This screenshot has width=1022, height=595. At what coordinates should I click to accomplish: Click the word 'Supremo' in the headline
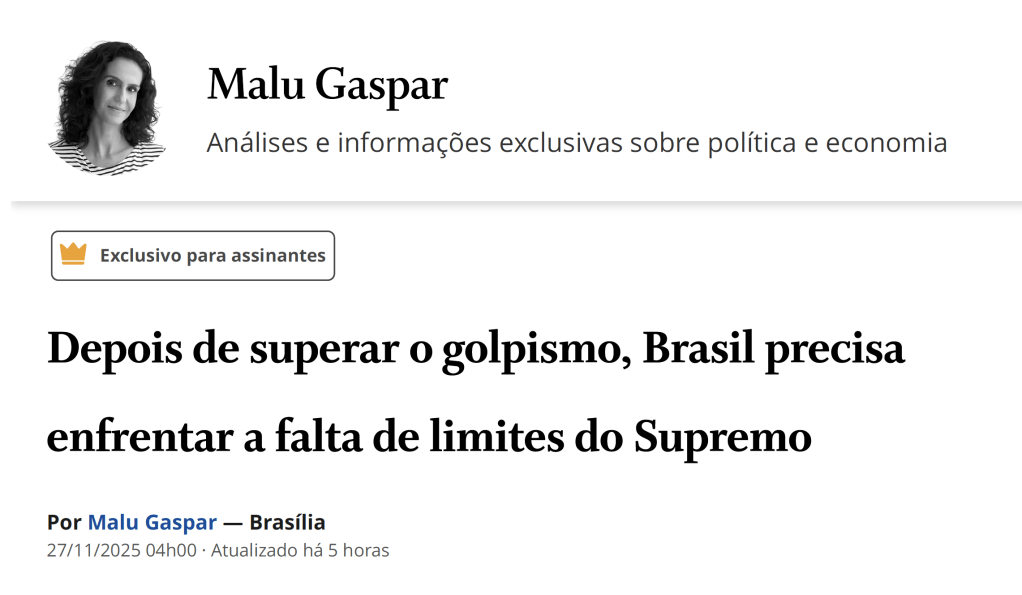point(722,438)
